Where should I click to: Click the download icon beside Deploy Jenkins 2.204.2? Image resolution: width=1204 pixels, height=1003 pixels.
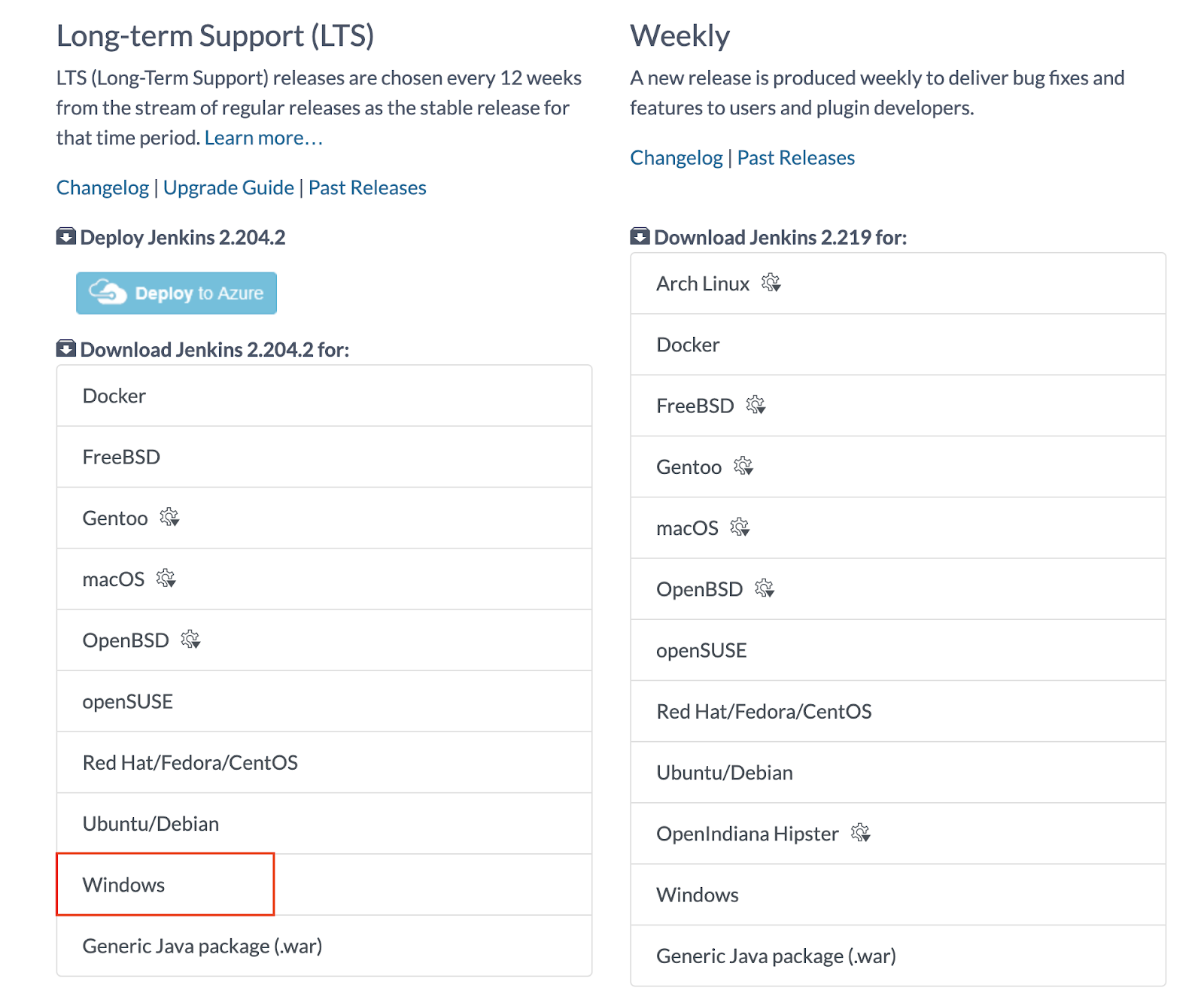(x=66, y=236)
